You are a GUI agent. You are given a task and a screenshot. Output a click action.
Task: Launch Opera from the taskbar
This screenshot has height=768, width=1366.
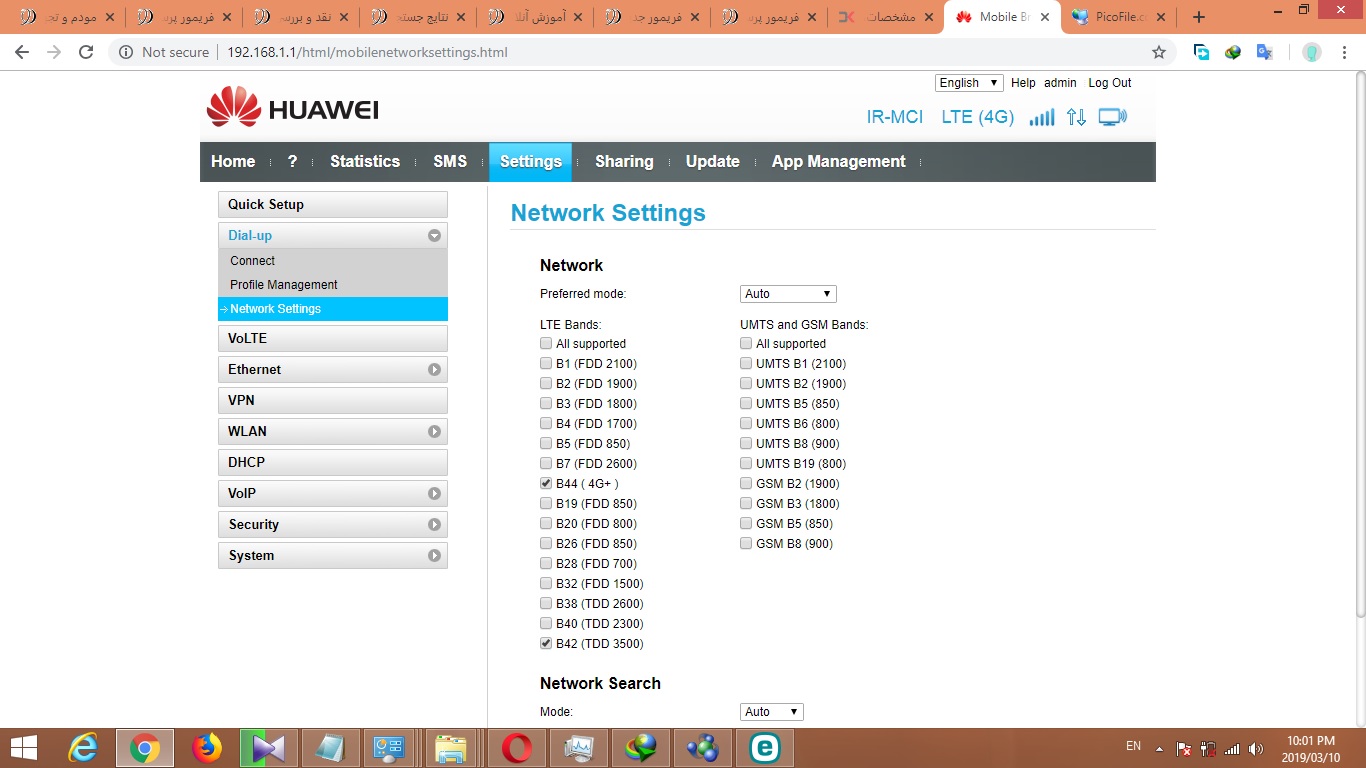click(517, 748)
